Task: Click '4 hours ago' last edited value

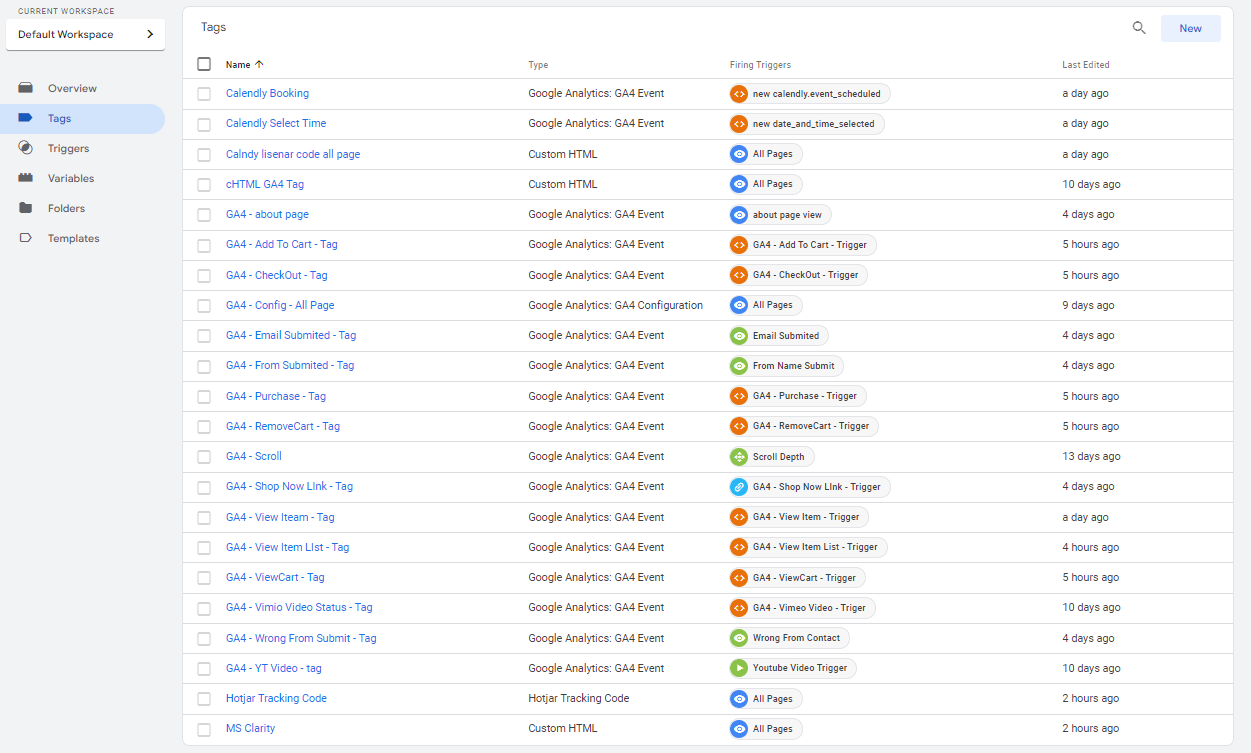Action: tap(1090, 547)
